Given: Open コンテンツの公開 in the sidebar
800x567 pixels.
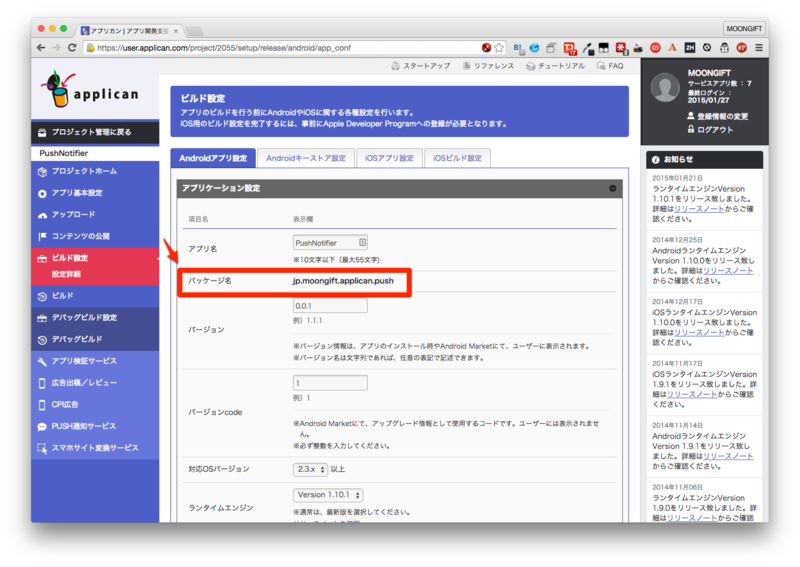Looking at the screenshot, I should (x=95, y=236).
